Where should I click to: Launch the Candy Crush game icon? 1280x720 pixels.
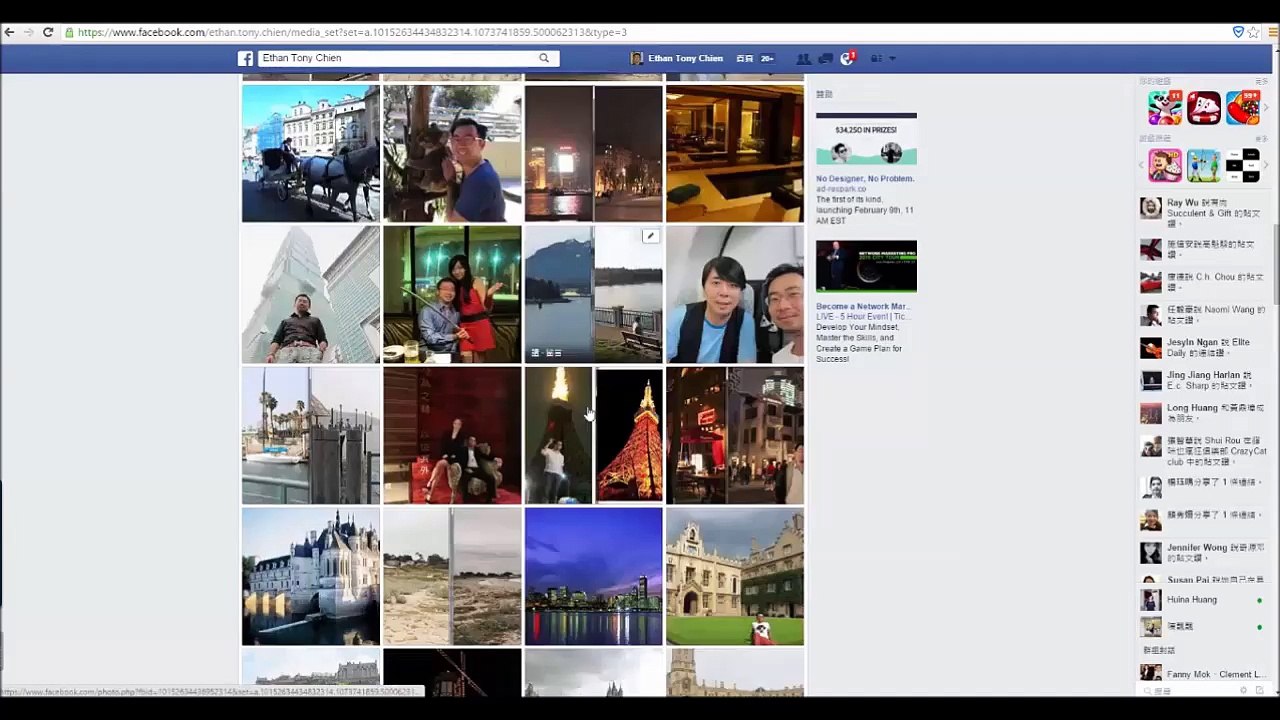click(1243, 107)
